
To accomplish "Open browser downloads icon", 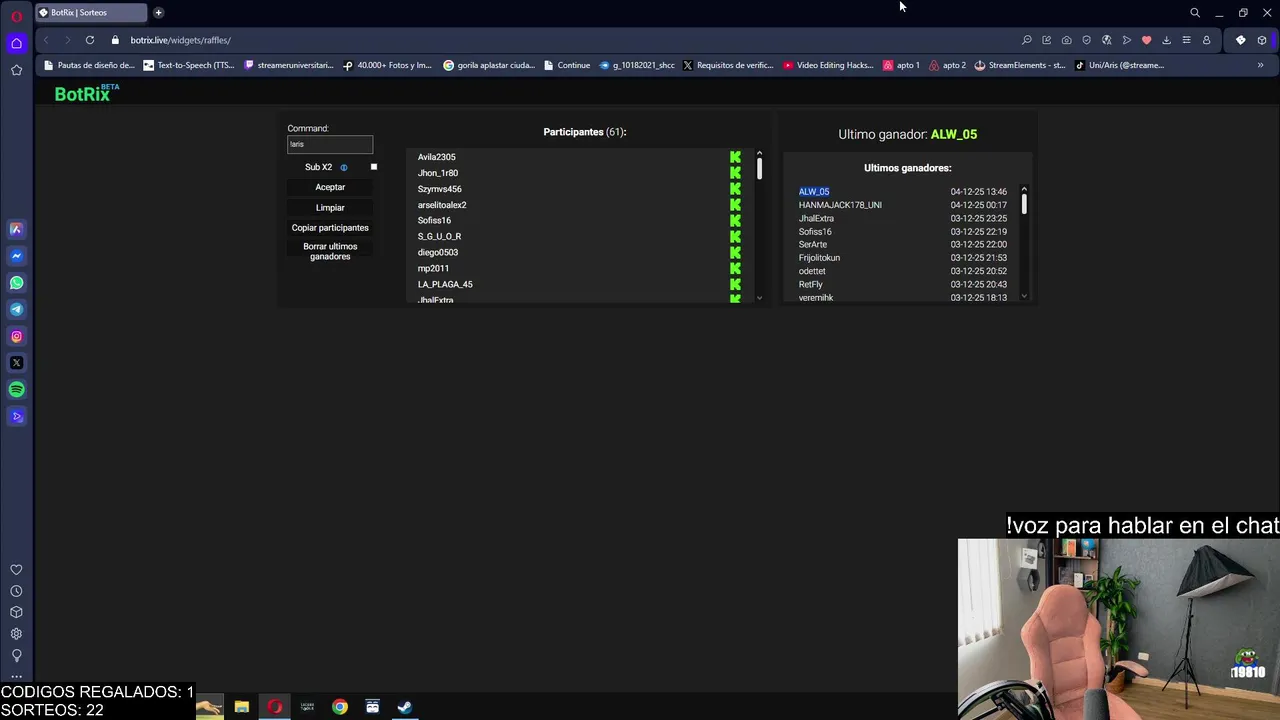I will pos(1166,40).
